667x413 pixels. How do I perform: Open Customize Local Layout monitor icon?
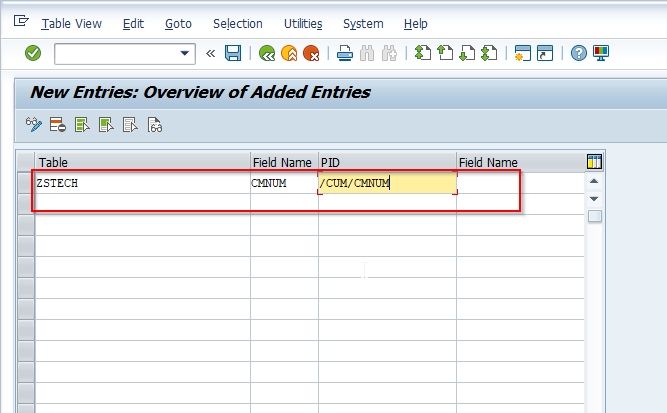601,53
